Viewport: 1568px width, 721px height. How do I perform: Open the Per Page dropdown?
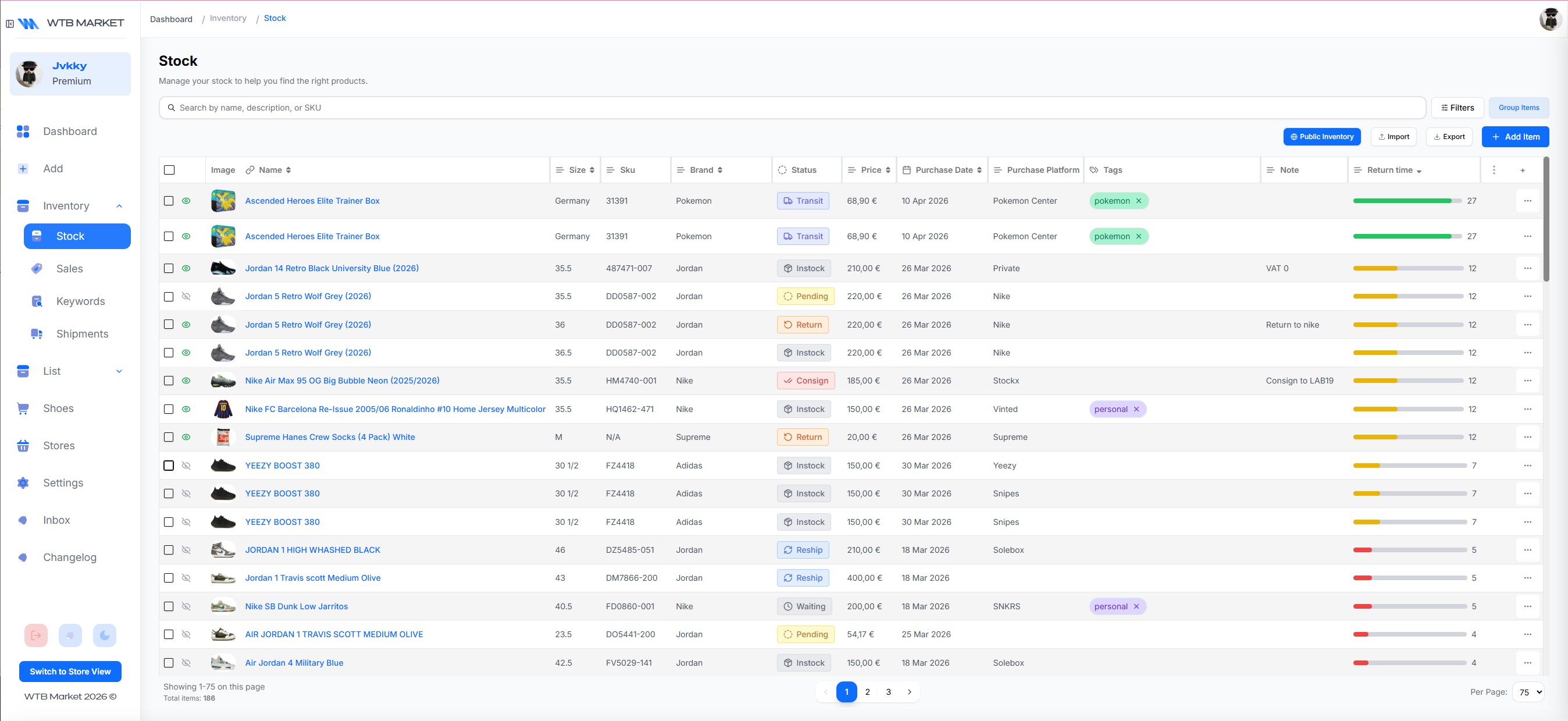click(1528, 692)
